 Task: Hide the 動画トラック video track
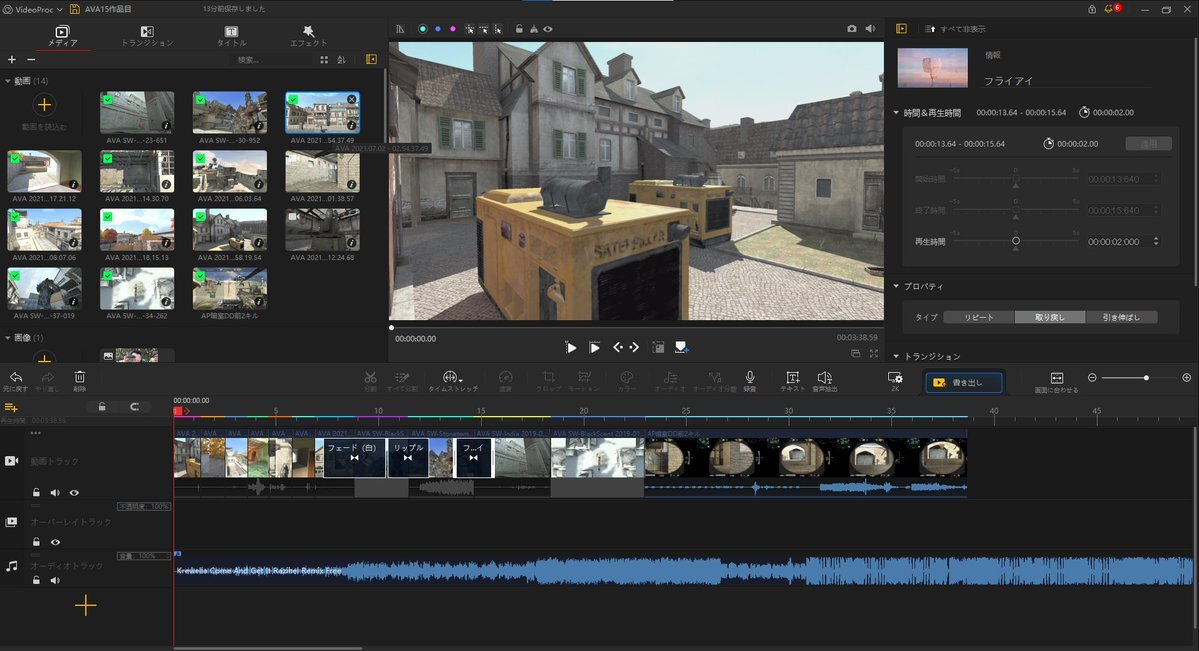[x=74, y=493]
